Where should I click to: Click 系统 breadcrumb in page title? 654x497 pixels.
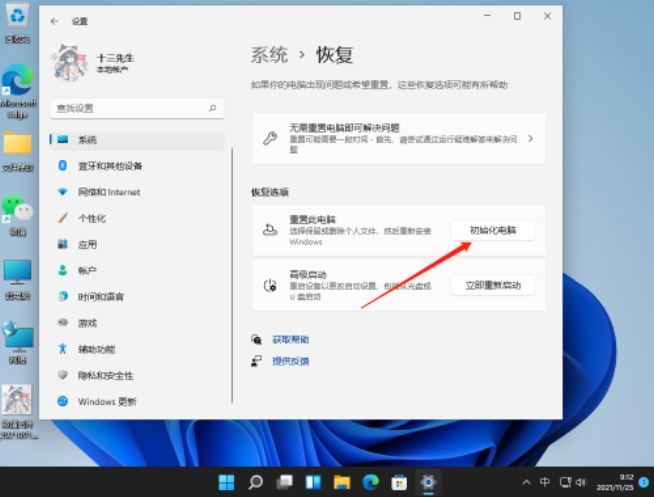pos(269,55)
